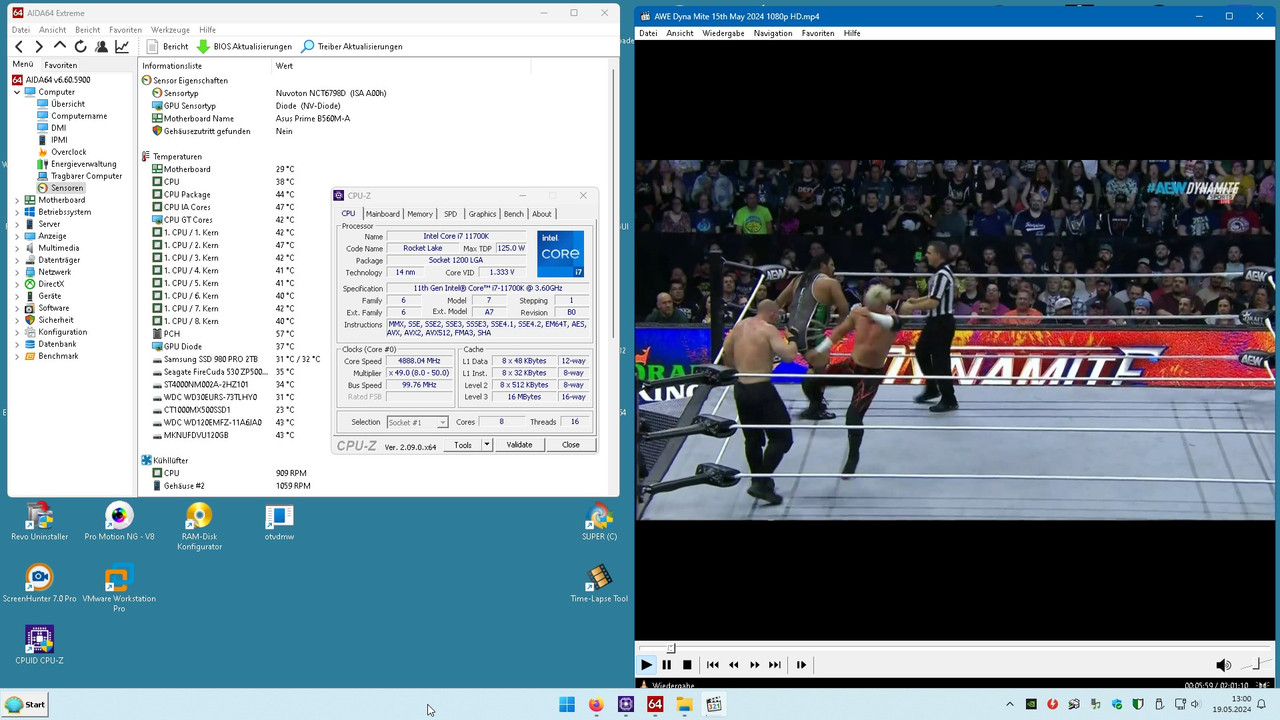
Task: Expand the Netzwerk tree node
Action: pyautogui.click(x=17, y=272)
